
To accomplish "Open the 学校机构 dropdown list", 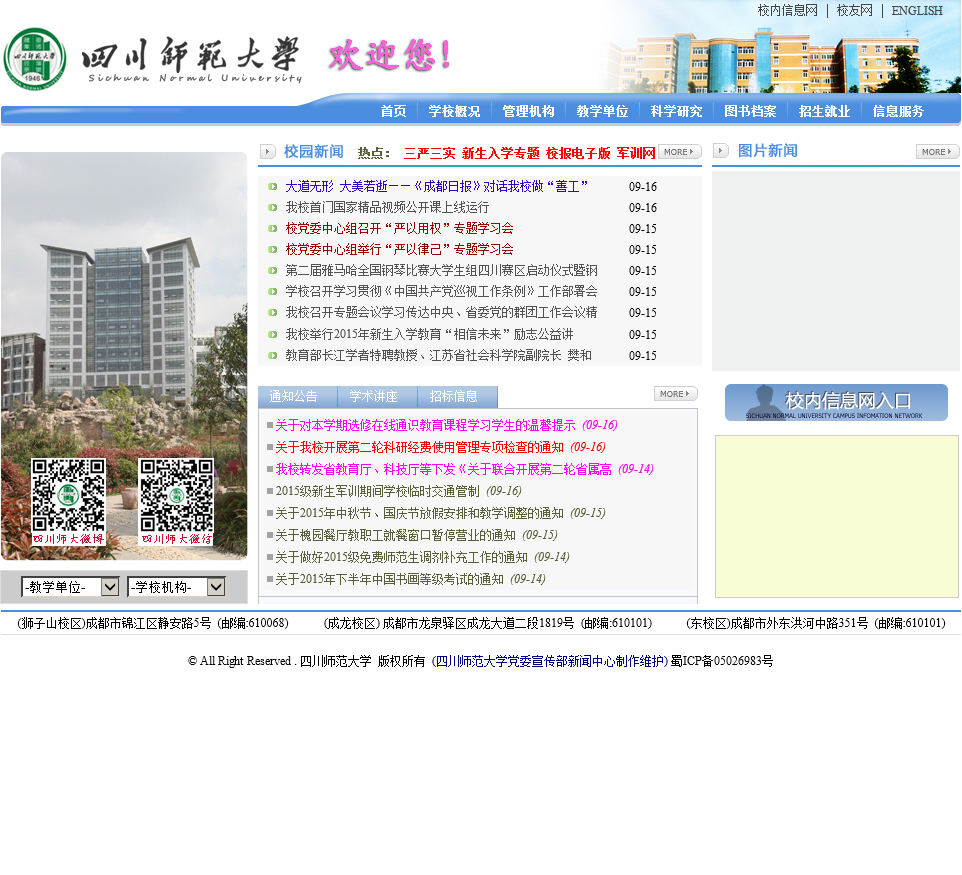I will (177, 587).
